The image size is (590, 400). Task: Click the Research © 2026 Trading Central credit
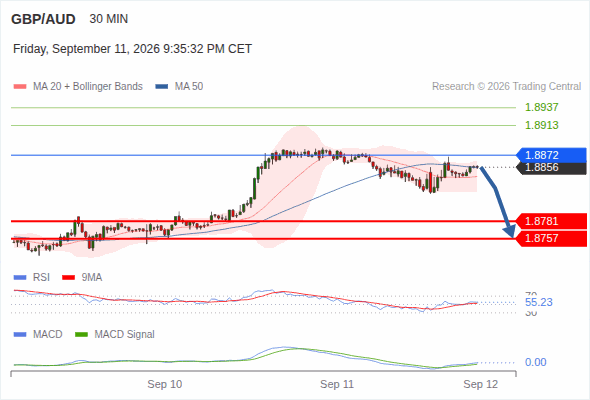pos(506,87)
